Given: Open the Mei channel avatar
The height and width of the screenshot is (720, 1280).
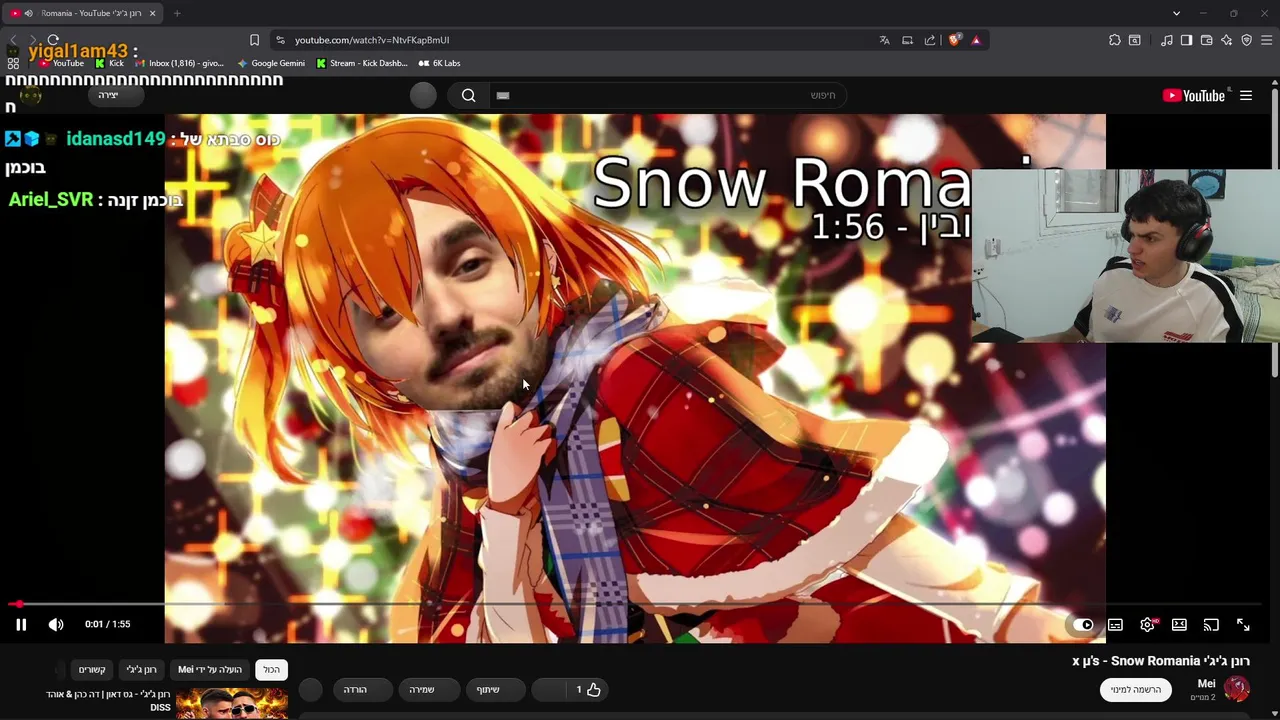Looking at the screenshot, I should point(1237,688).
